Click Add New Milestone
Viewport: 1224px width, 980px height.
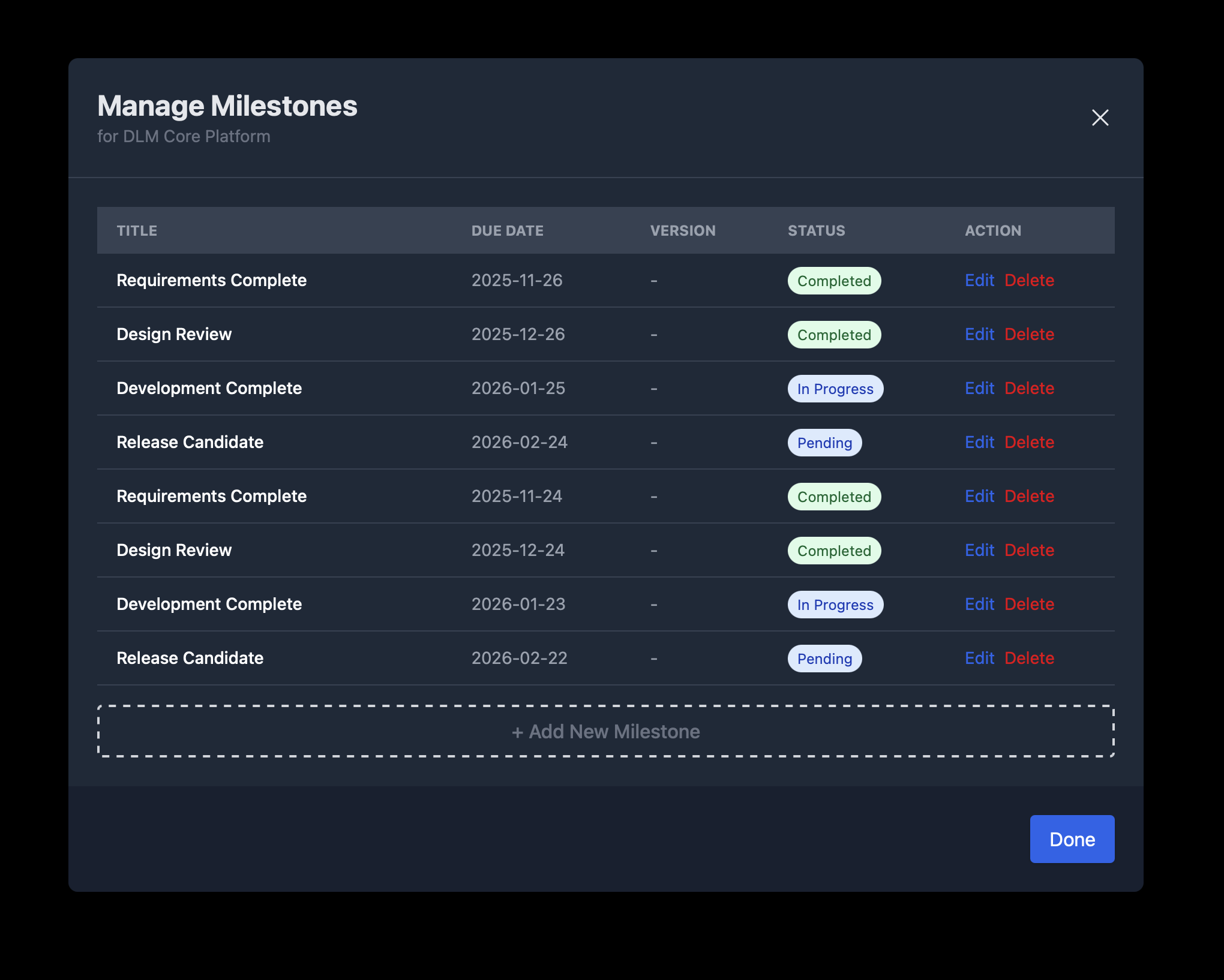tap(605, 731)
